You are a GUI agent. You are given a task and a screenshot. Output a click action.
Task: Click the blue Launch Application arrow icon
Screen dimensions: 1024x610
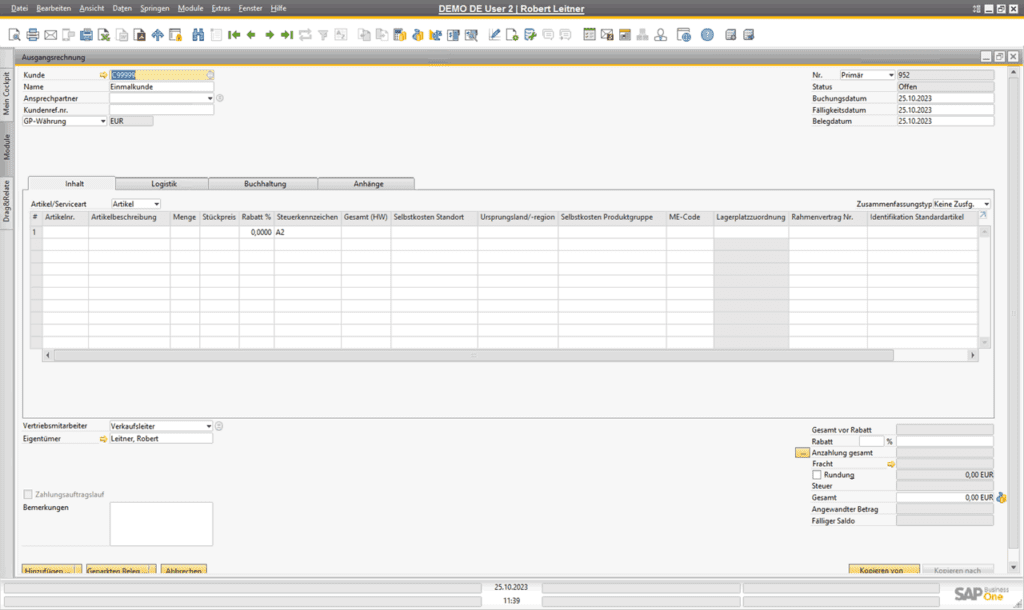click(157, 35)
